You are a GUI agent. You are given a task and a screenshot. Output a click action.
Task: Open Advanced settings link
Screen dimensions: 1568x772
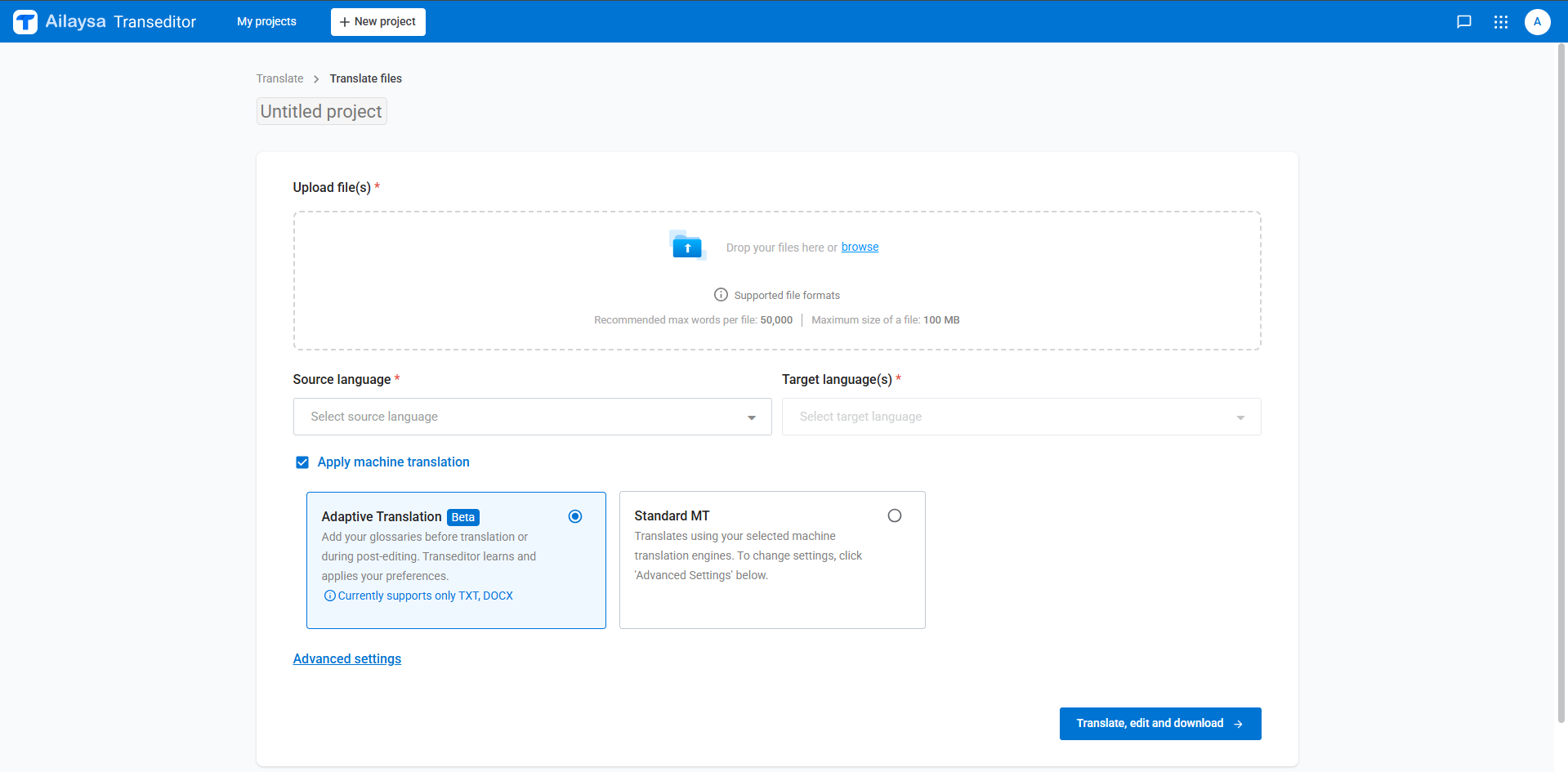pyautogui.click(x=347, y=658)
